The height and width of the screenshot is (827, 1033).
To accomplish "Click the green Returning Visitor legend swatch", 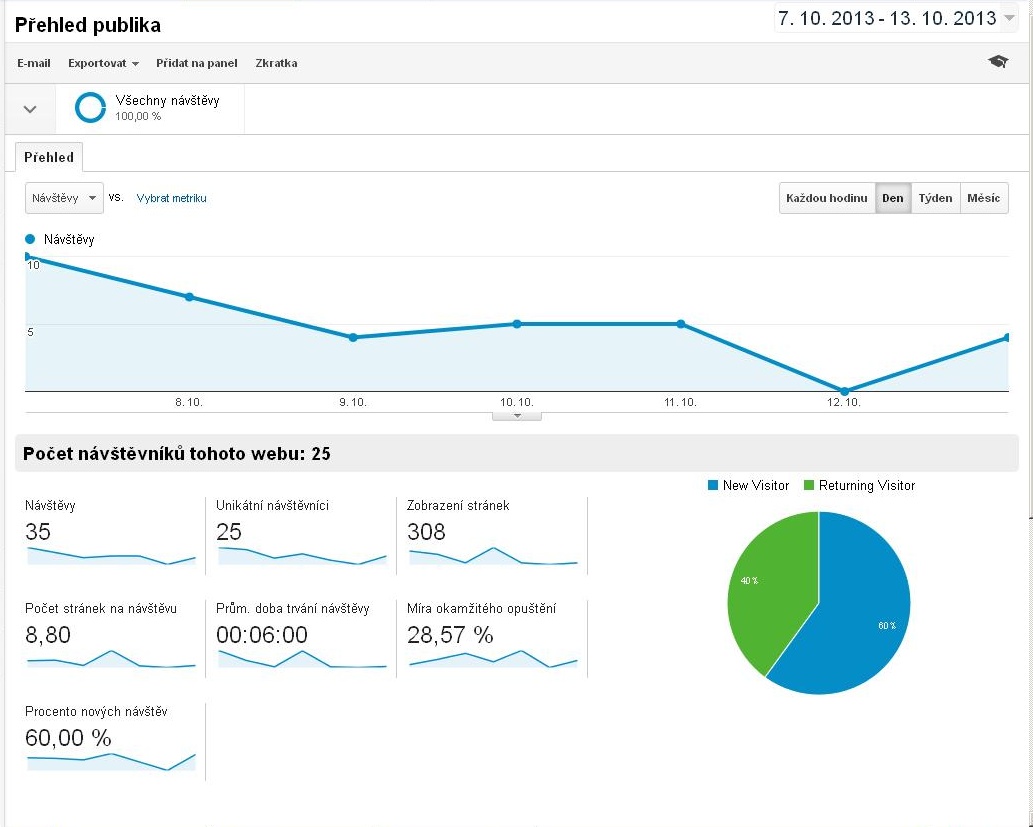I will pos(809,486).
